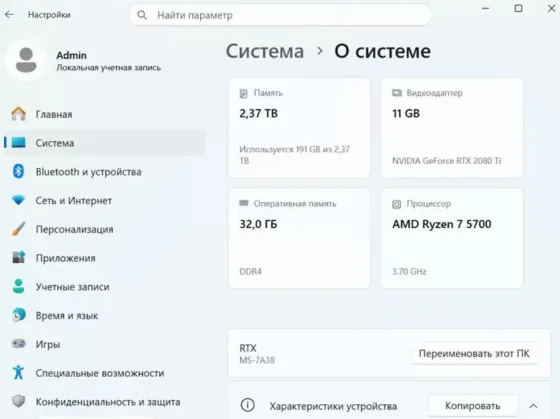Click the Память storage icon
Viewport: 560px width, 419px height.
pos(244,94)
